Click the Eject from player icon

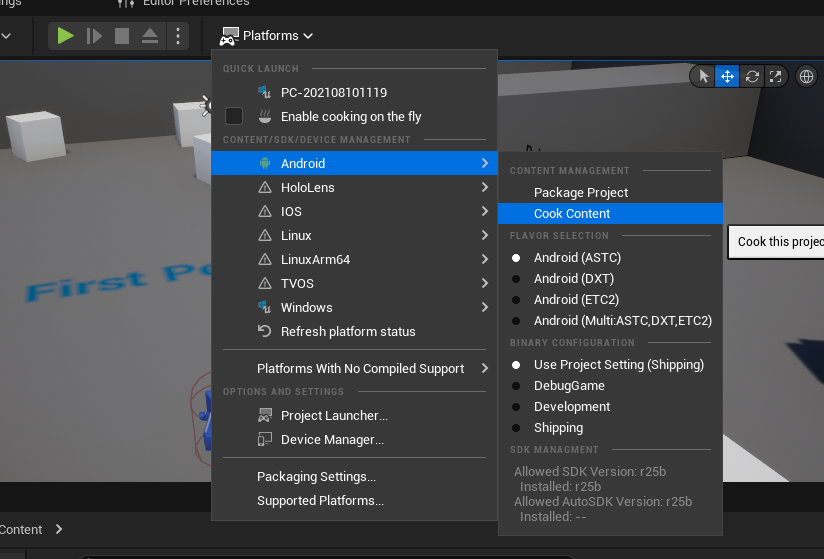[x=149, y=36]
